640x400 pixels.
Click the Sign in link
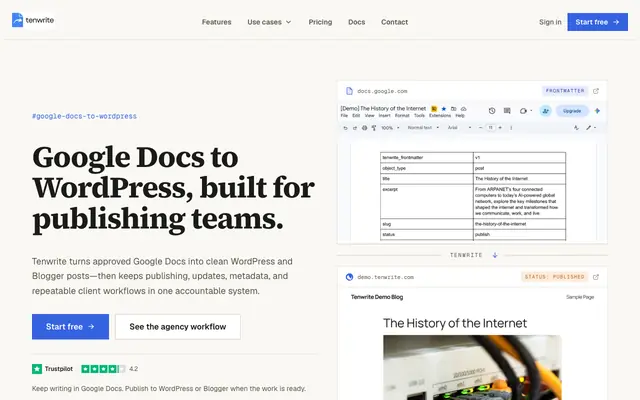(x=550, y=22)
